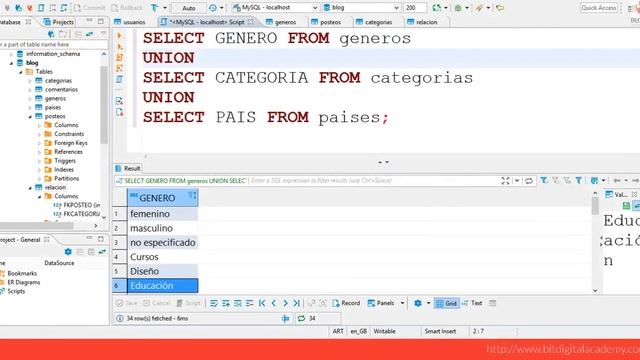Viewport: 640px width, 360px height.
Task: Click the maximize result panel icon
Action: pos(505,180)
